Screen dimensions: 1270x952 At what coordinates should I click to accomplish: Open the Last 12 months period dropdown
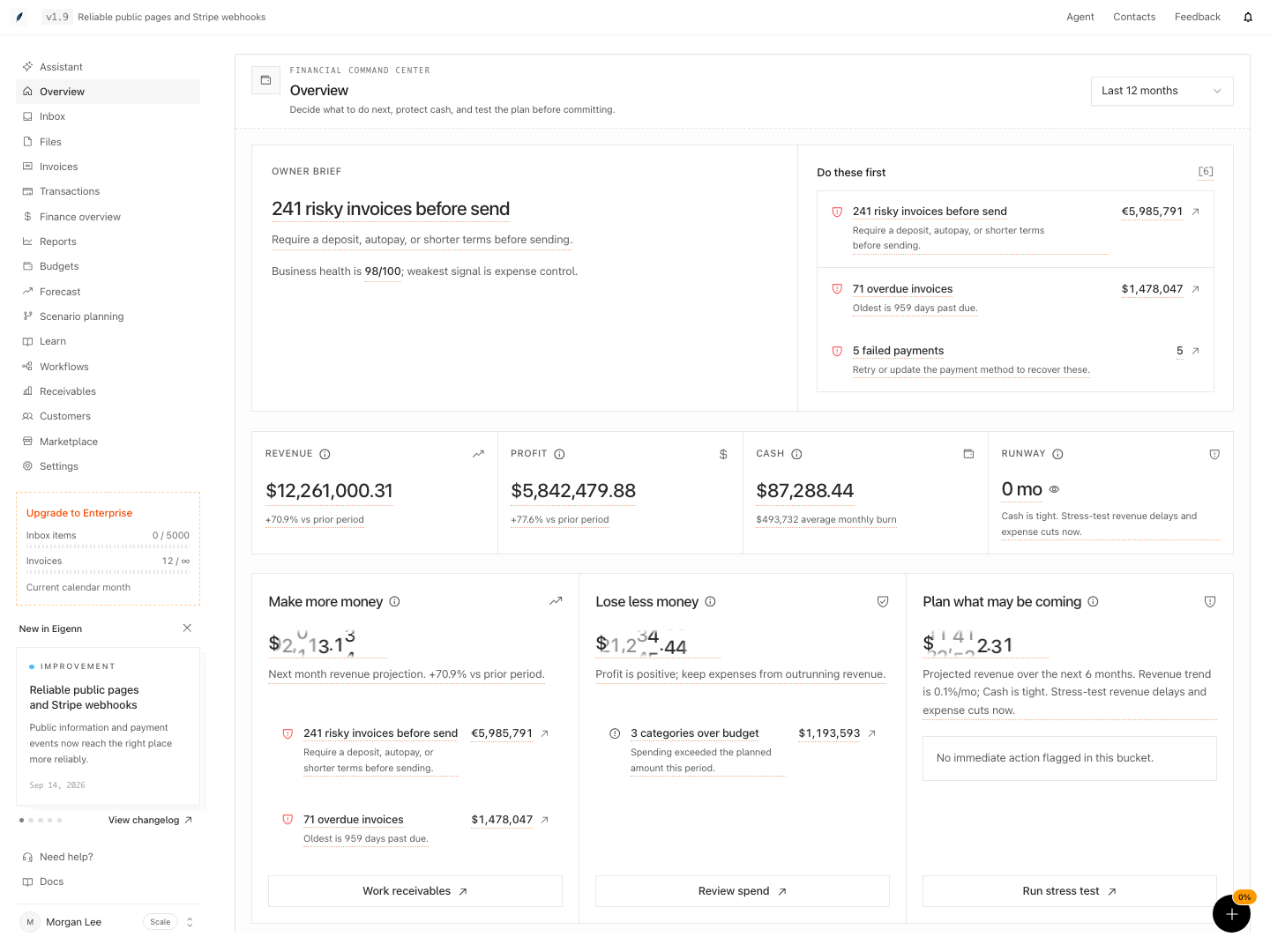[x=1162, y=91]
